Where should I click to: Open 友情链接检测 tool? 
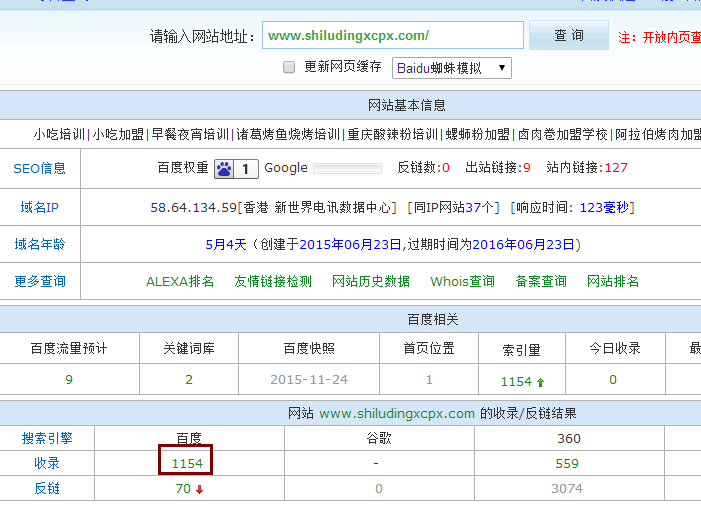pos(273,281)
